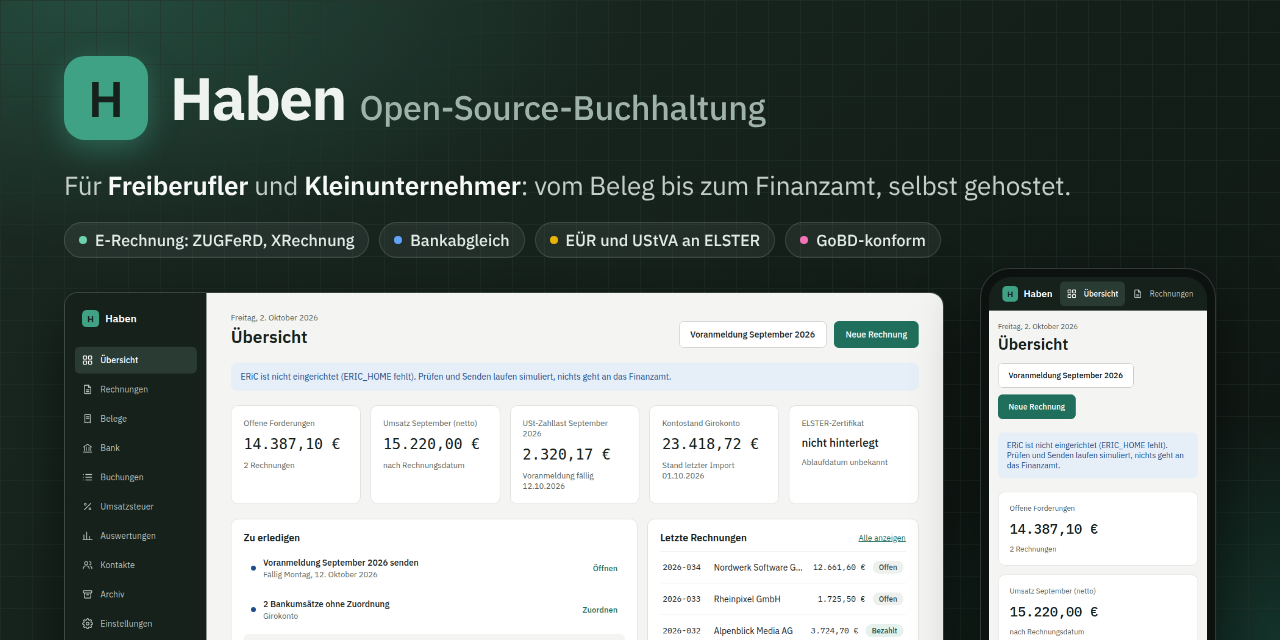1280x640 pixels.
Task: Click the Offen badge on invoice 2026-033
Action: [x=888, y=599]
